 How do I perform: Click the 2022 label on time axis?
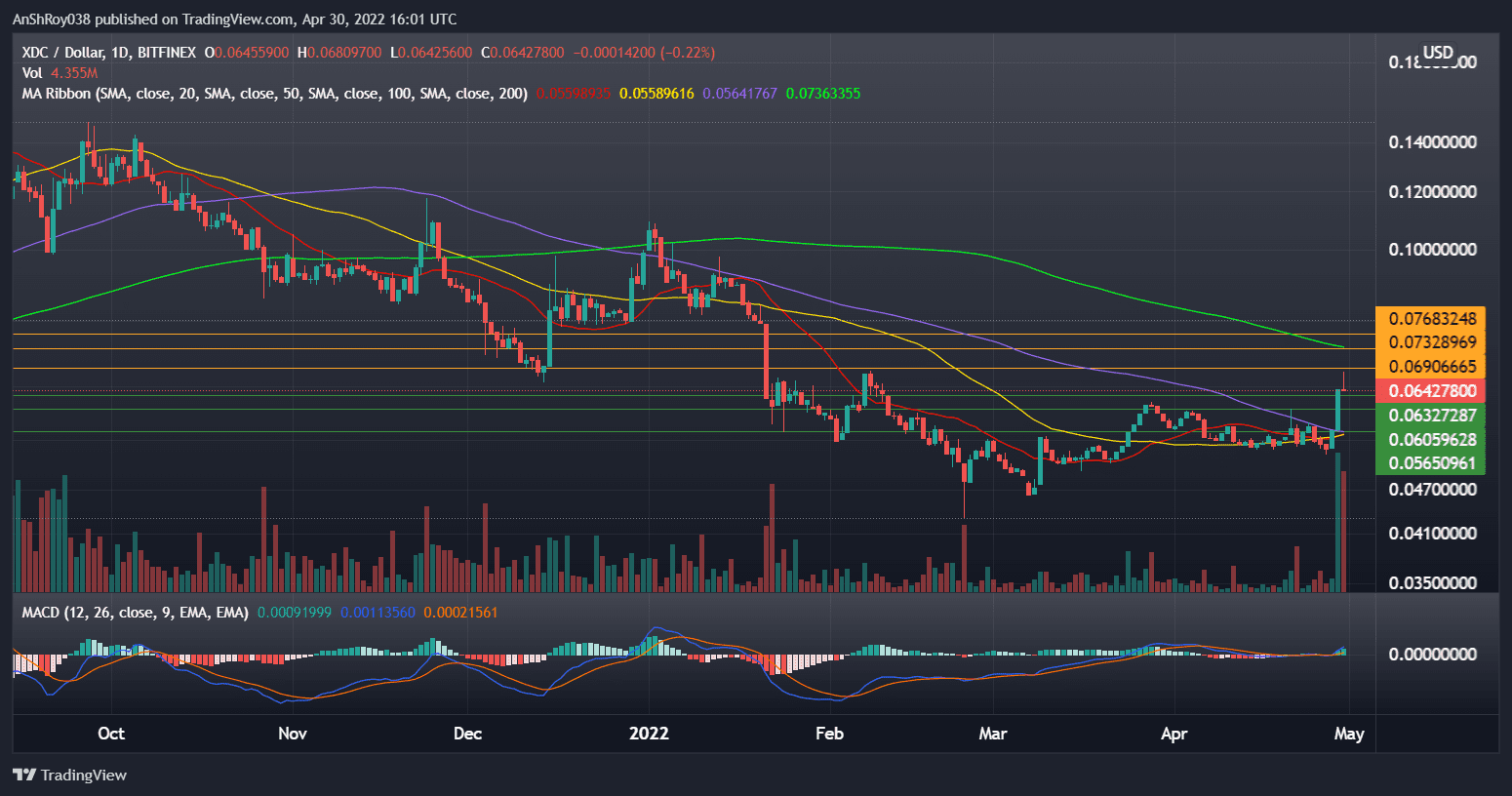[x=649, y=734]
